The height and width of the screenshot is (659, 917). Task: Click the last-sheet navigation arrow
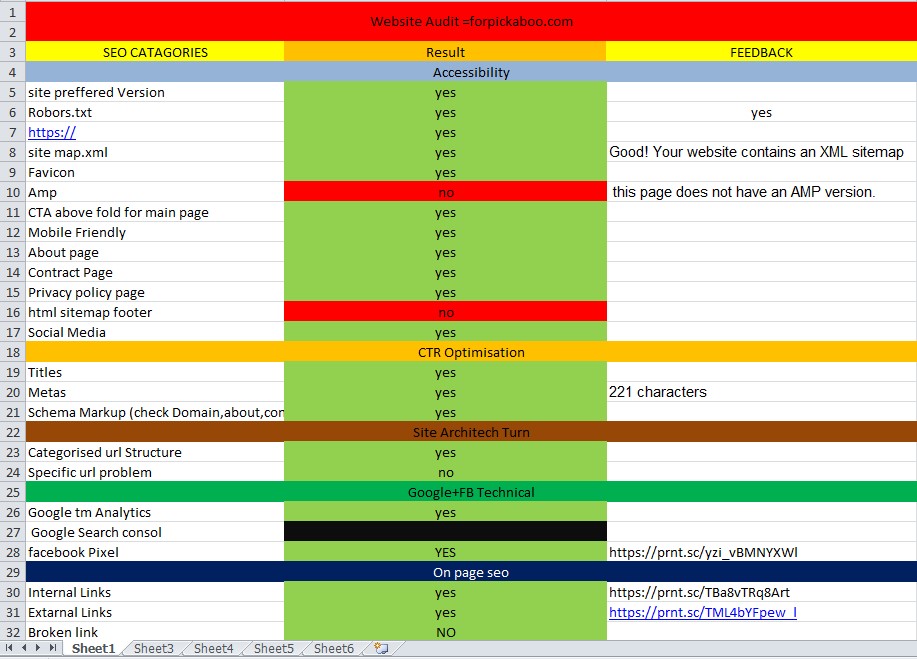coord(54,648)
